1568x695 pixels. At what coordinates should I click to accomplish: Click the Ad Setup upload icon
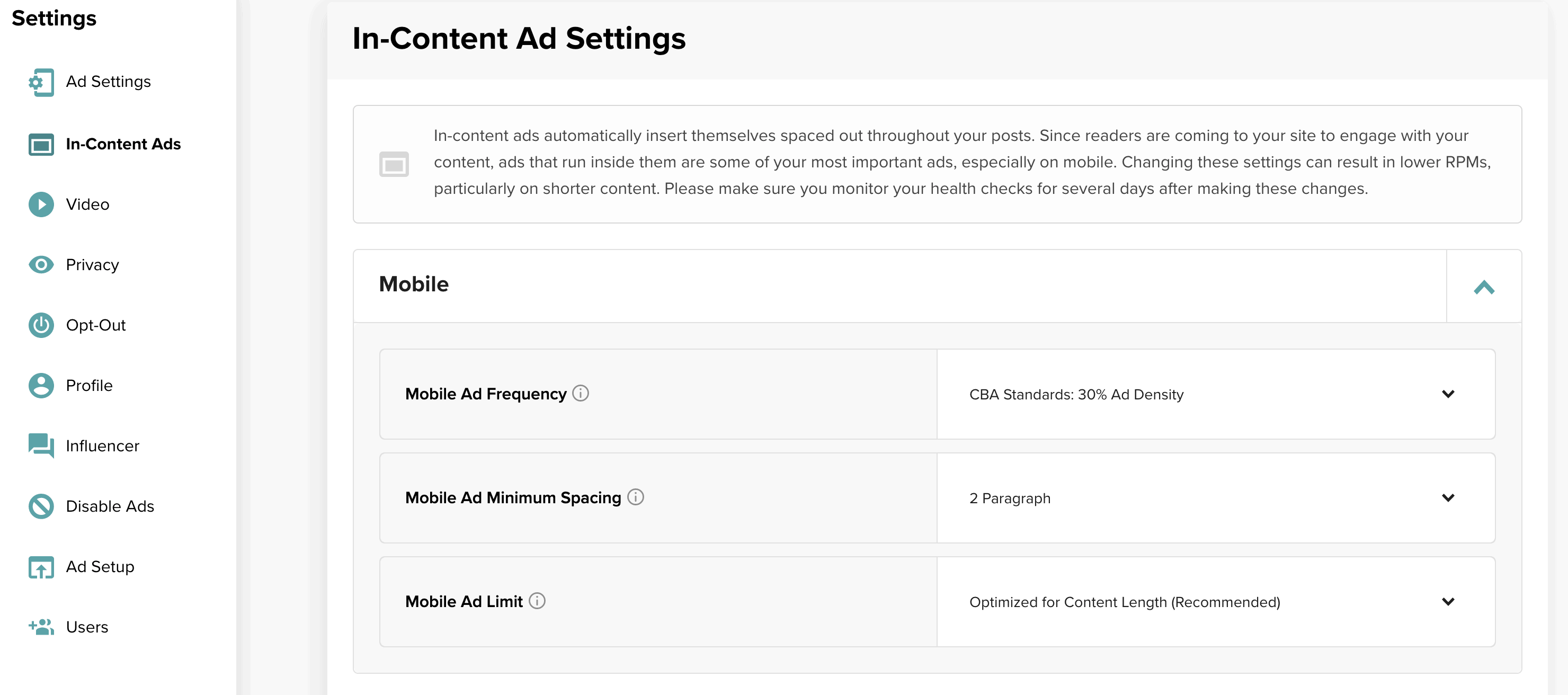pos(40,567)
